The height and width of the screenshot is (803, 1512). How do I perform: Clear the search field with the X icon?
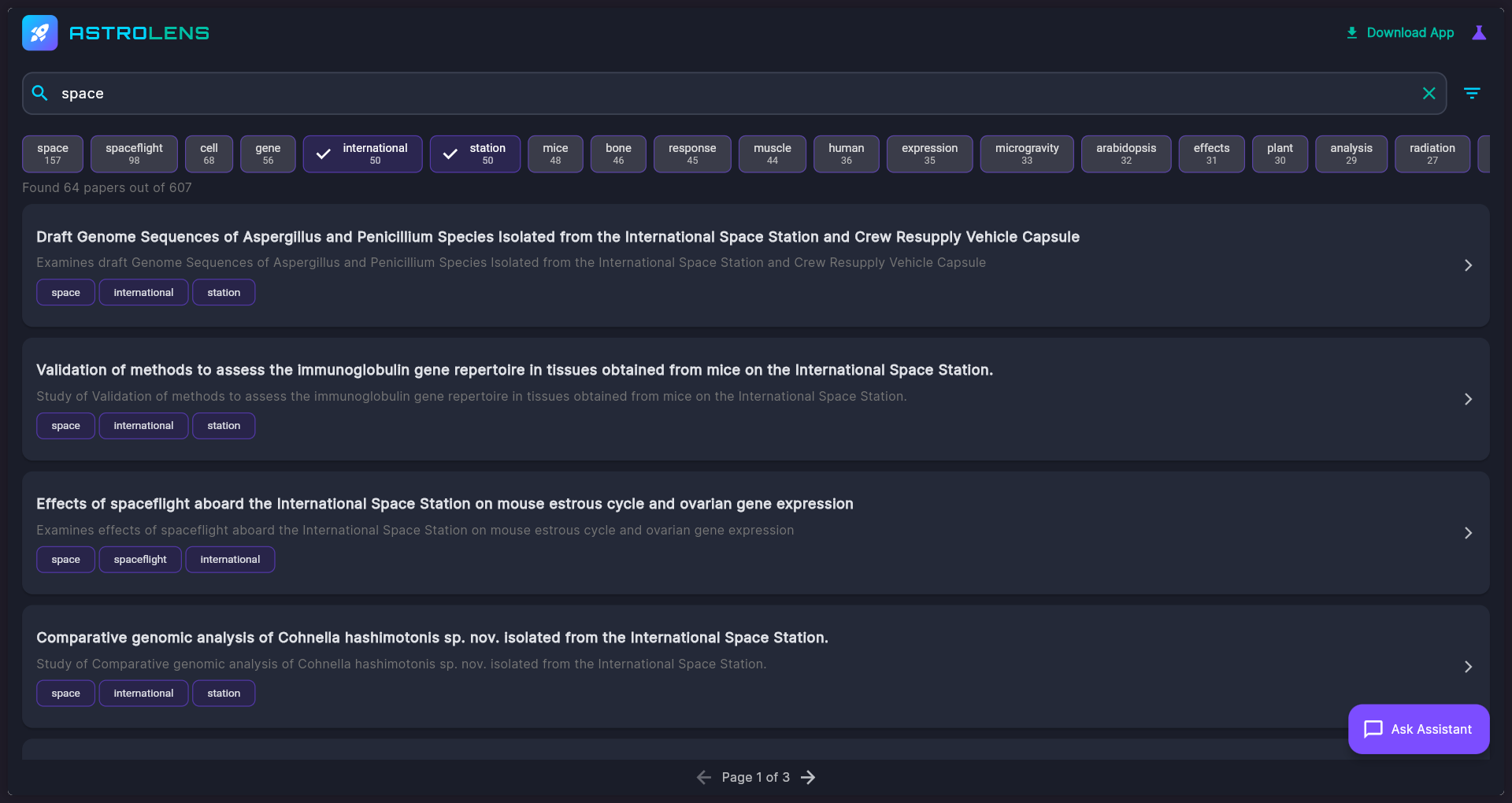click(x=1429, y=93)
